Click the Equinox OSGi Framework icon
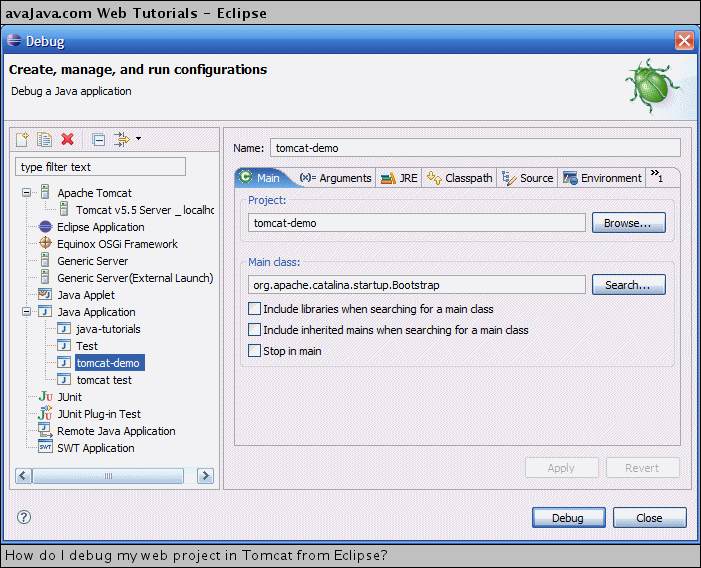 click(45, 243)
